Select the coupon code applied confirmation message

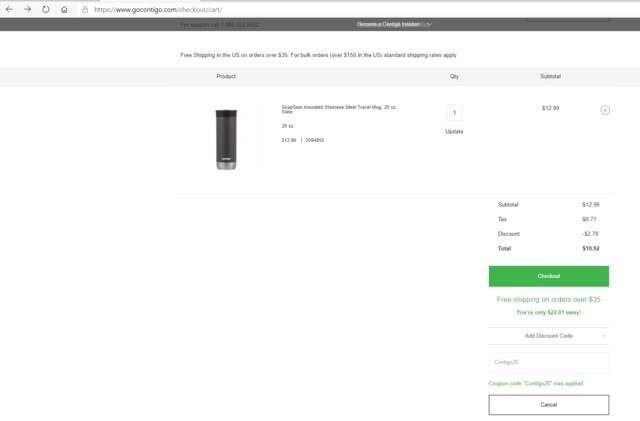[x=536, y=383]
